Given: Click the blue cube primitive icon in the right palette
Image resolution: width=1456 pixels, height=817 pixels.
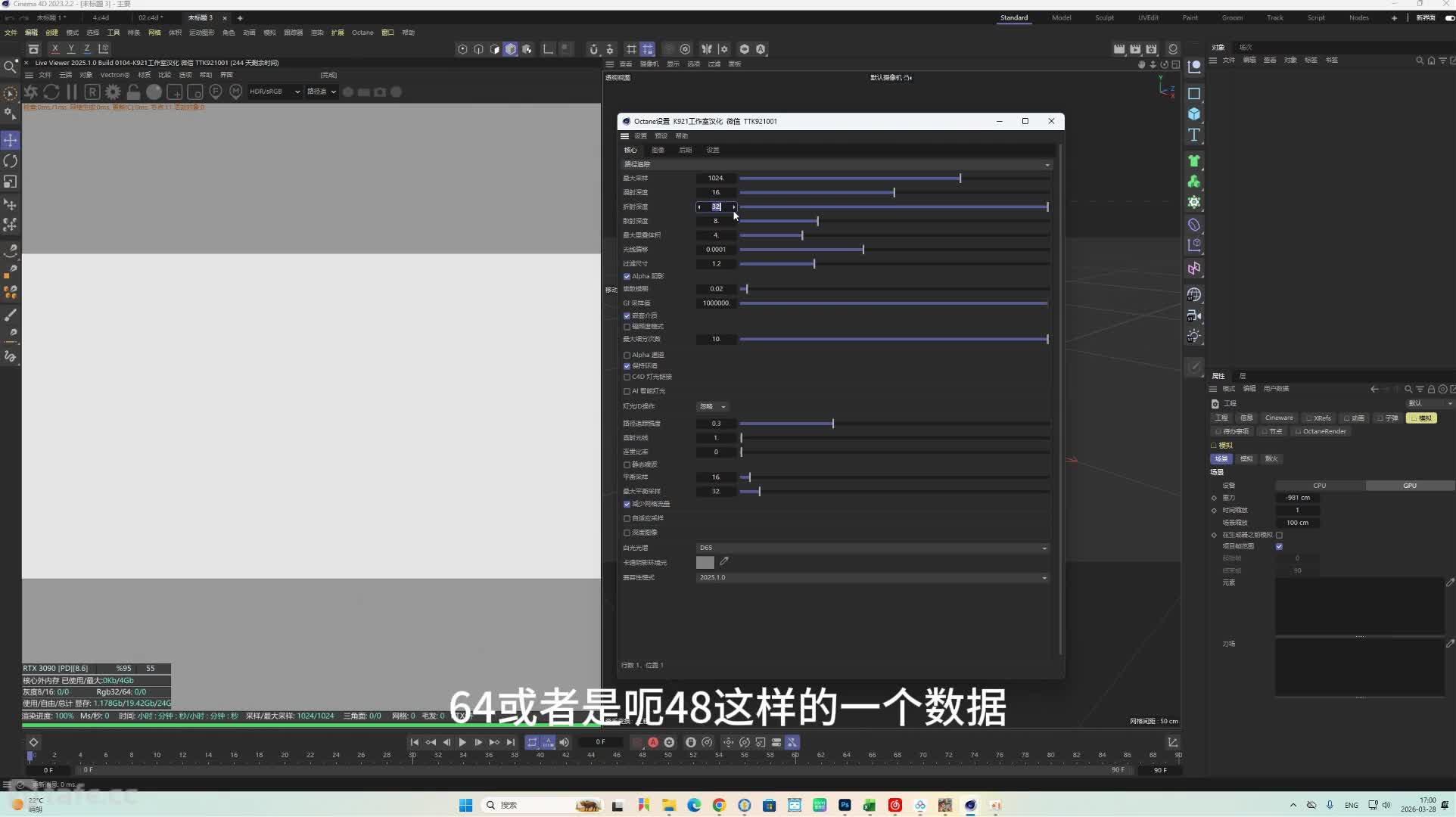Looking at the screenshot, I should tap(1194, 114).
